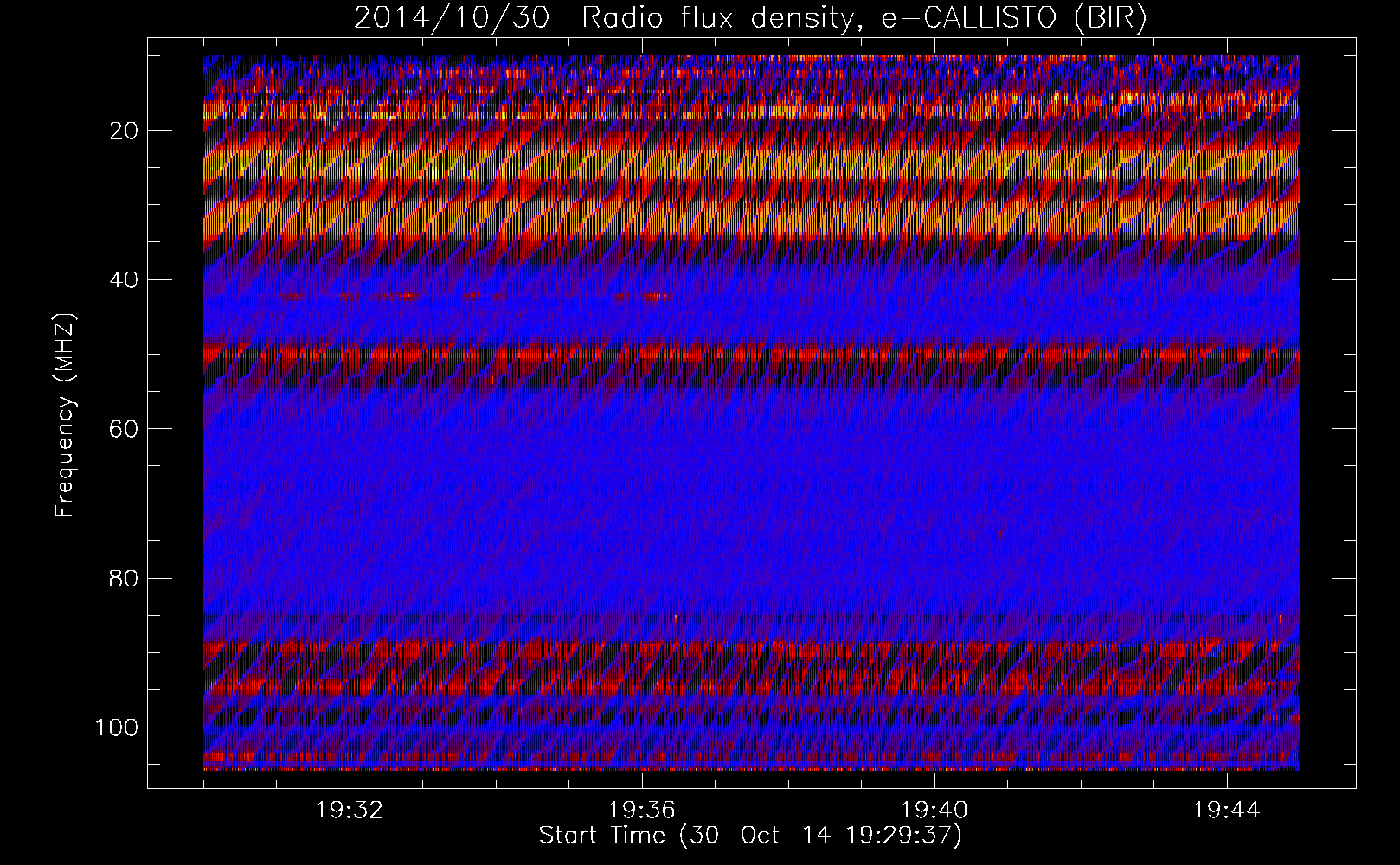Click the red 50 MHz band at 19:40
Image resolution: width=1400 pixels, height=865 pixels.
tap(934, 354)
